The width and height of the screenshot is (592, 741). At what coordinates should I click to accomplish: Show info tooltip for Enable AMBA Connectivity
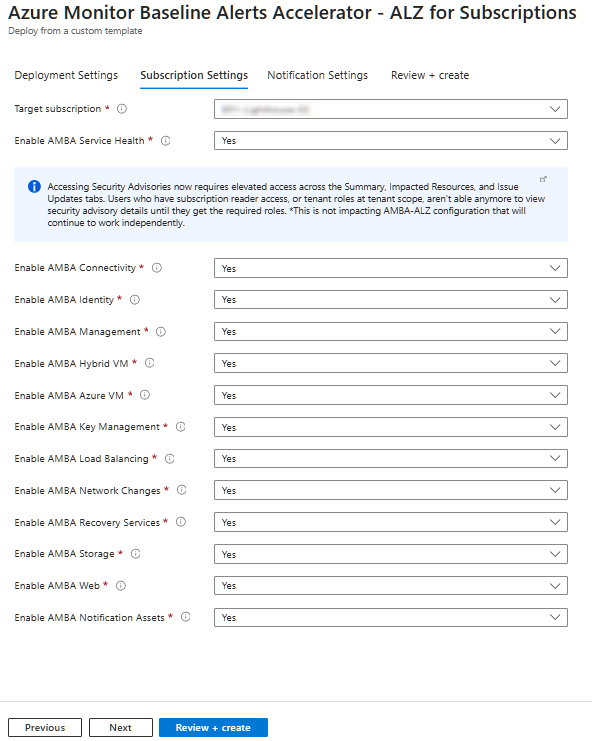point(157,267)
